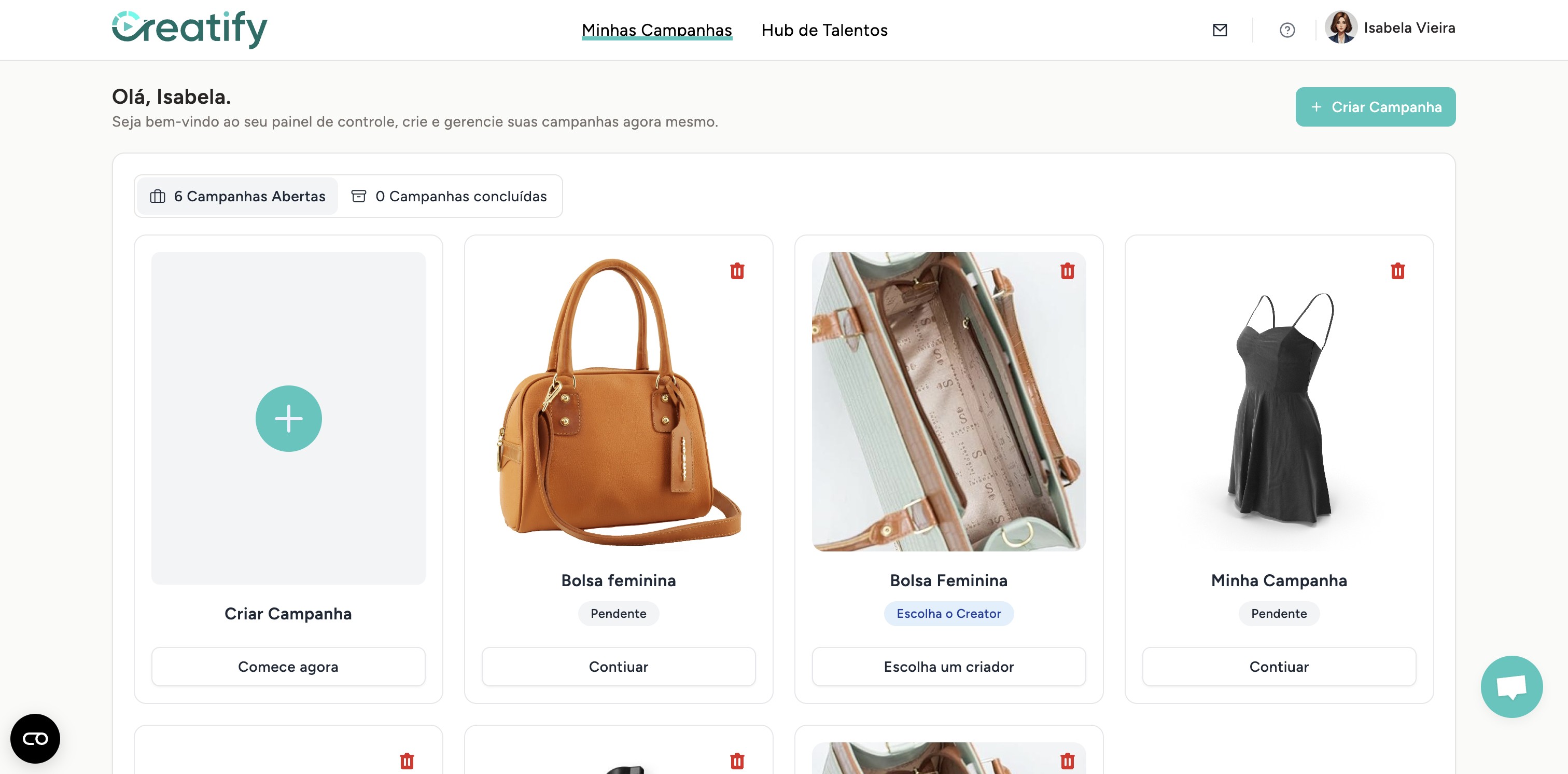Click the green plus circle in Criar Campanha card
Screen dimensions: 1568x774
(288, 418)
